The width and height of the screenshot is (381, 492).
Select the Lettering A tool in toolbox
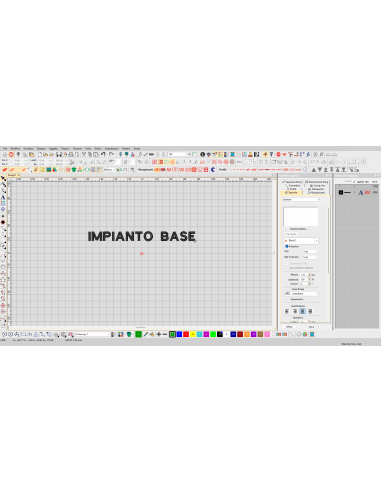(x=3, y=197)
